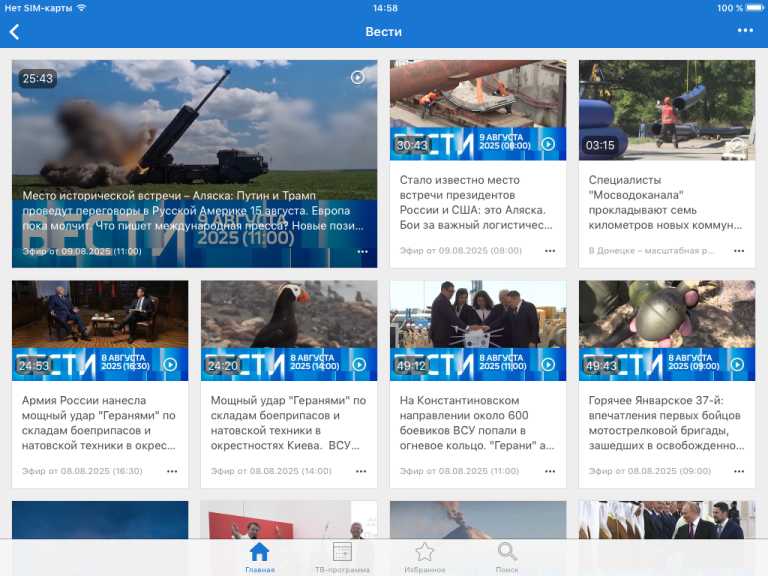
Task: Click the 'Эфир от 08.08.2025 (16:30)' text
Action: [x=82, y=471]
